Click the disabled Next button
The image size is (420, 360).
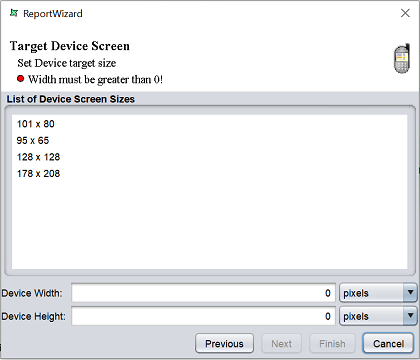(281, 344)
